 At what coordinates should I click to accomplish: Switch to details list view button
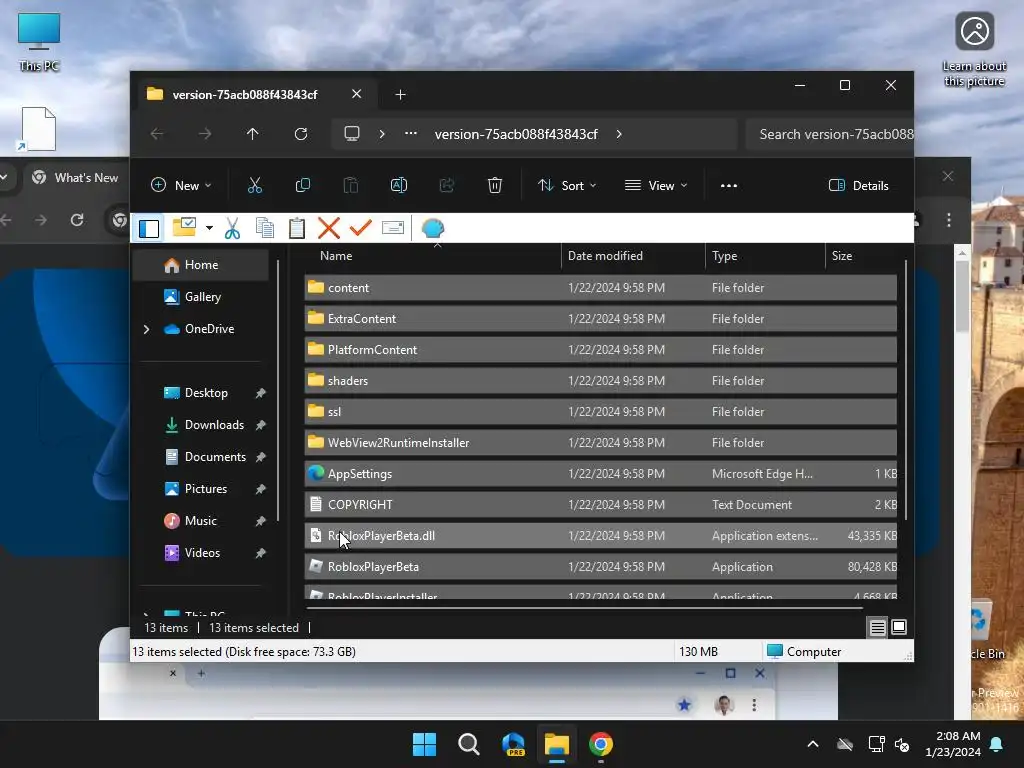tap(878, 628)
